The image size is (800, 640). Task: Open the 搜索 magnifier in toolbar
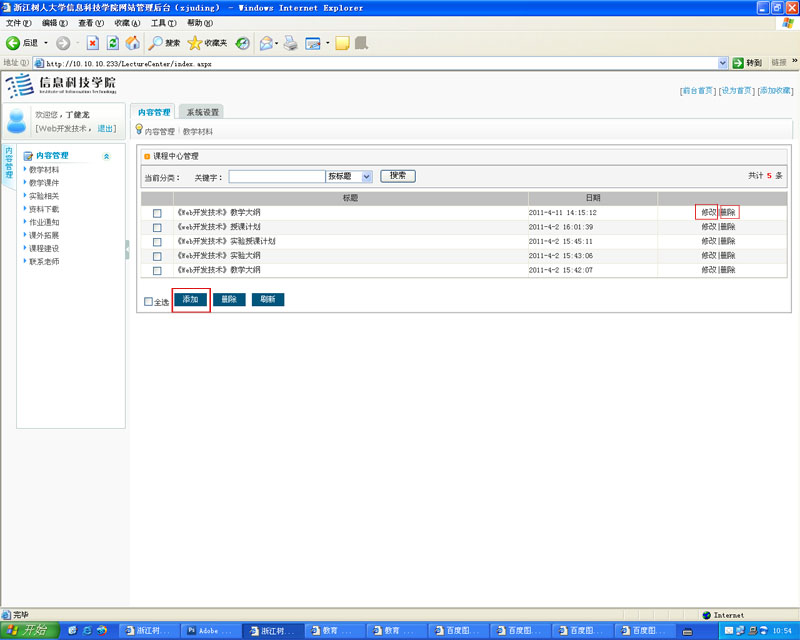[156, 43]
